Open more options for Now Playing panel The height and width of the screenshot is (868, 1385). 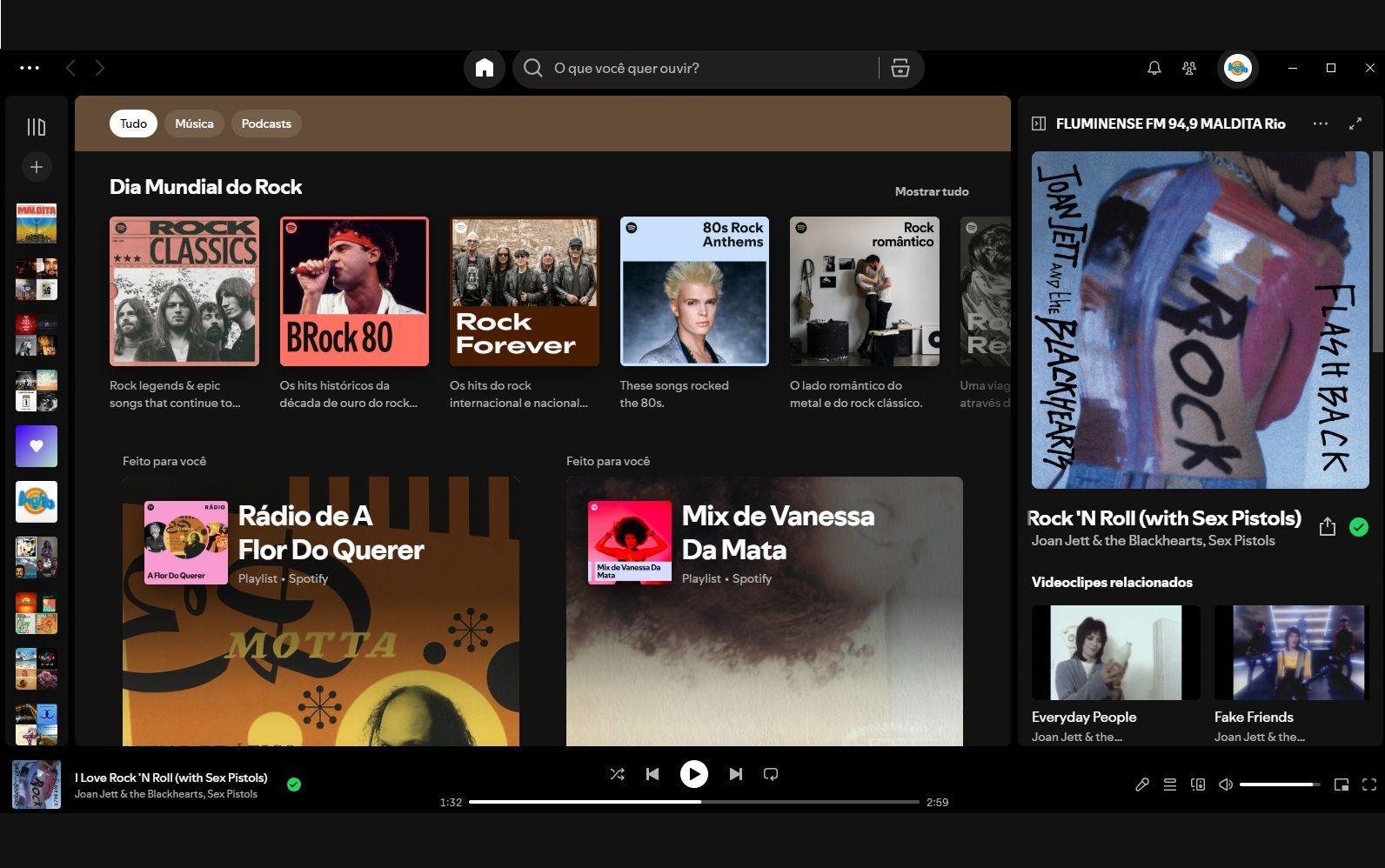tap(1321, 124)
